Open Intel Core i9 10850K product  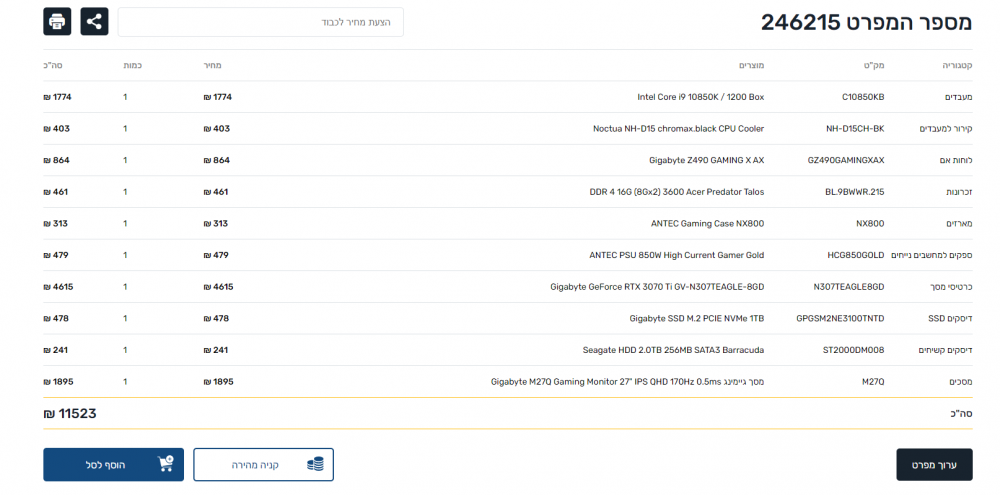(700, 97)
